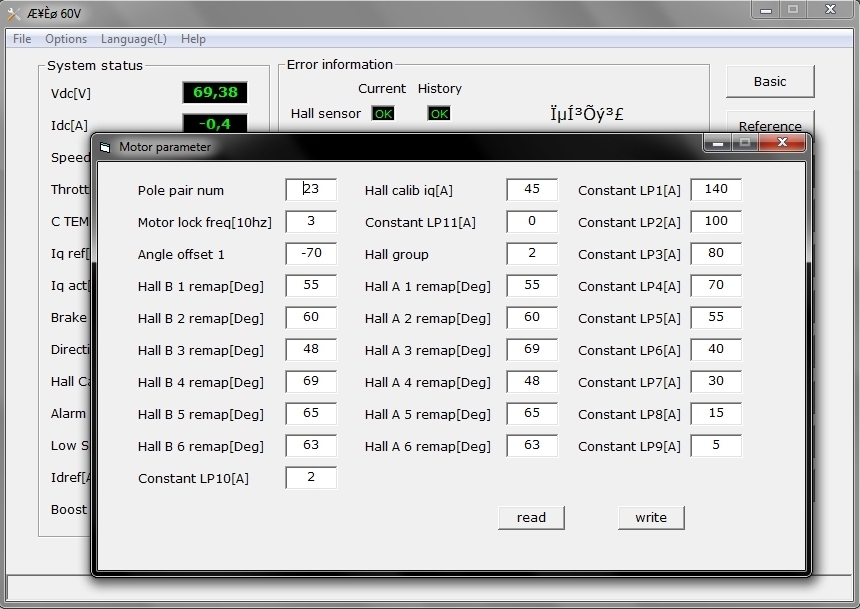
Task: Click the History Hall sensor OK indicator
Action: pos(439,114)
